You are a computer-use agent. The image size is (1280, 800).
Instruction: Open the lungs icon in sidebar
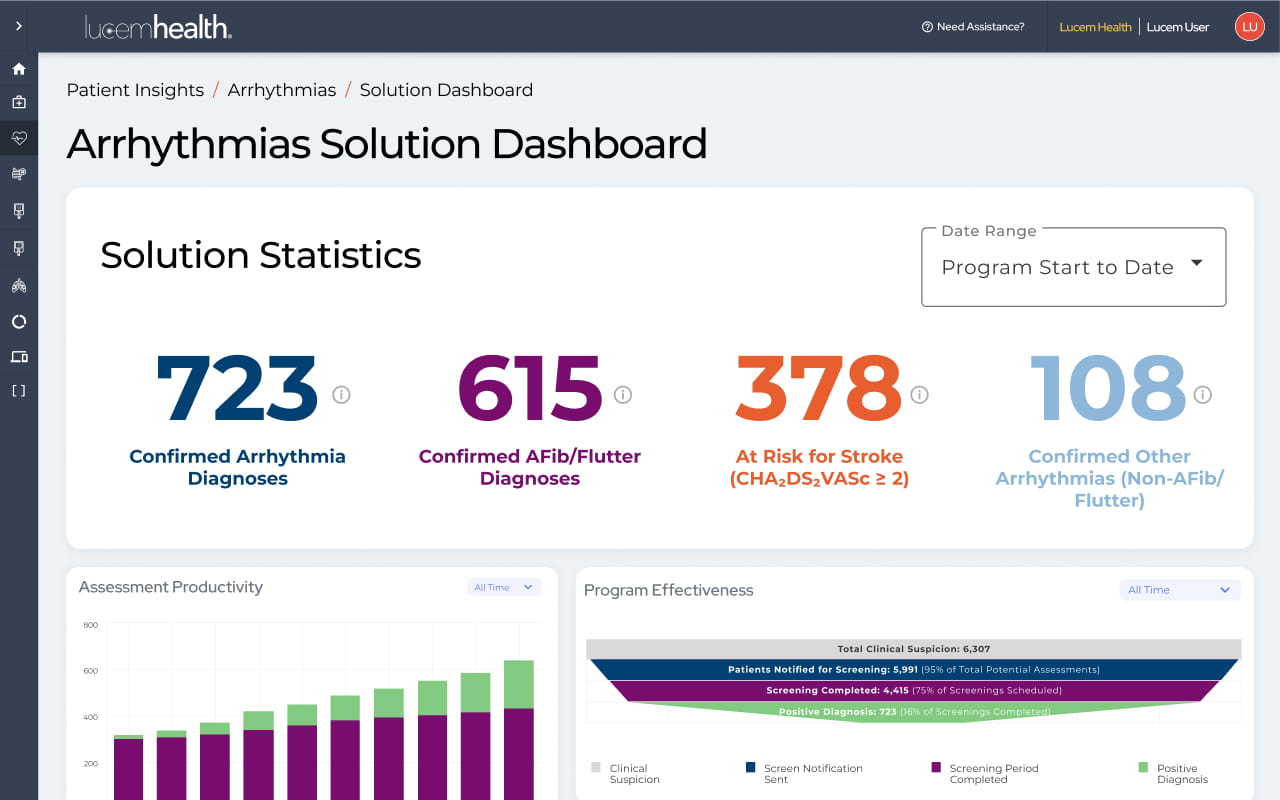point(19,285)
